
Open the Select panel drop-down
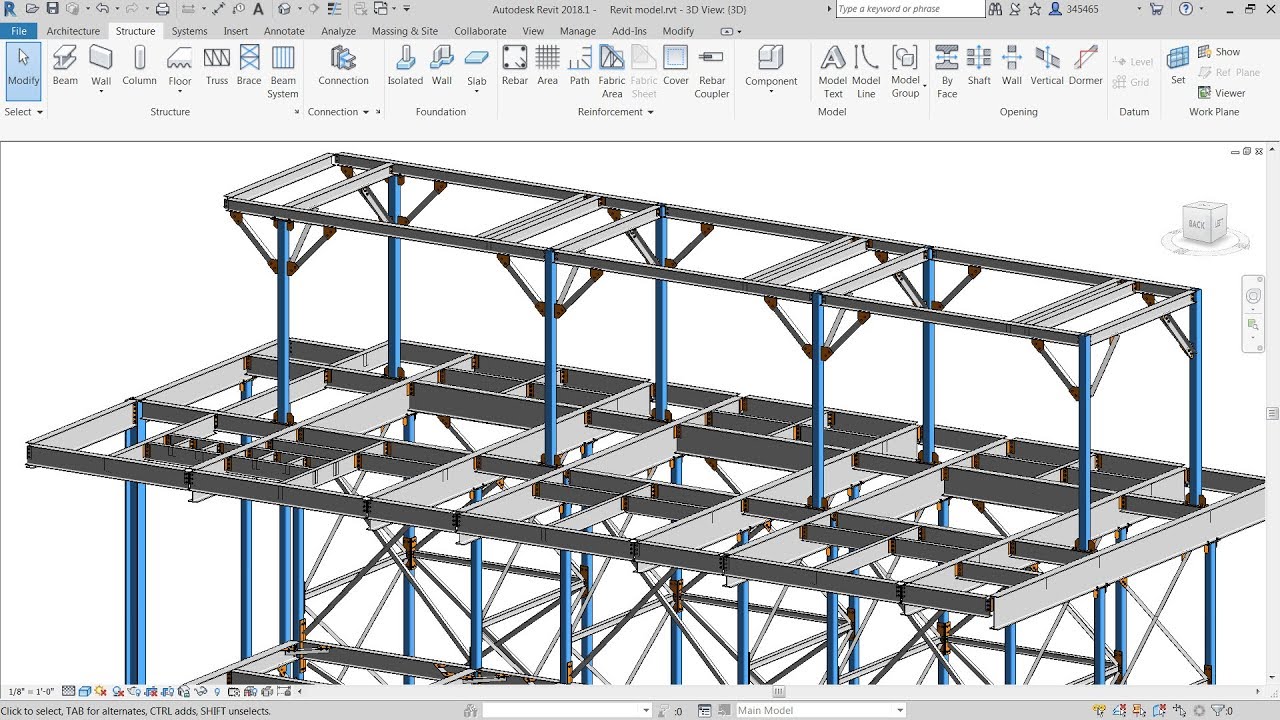[40, 112]
